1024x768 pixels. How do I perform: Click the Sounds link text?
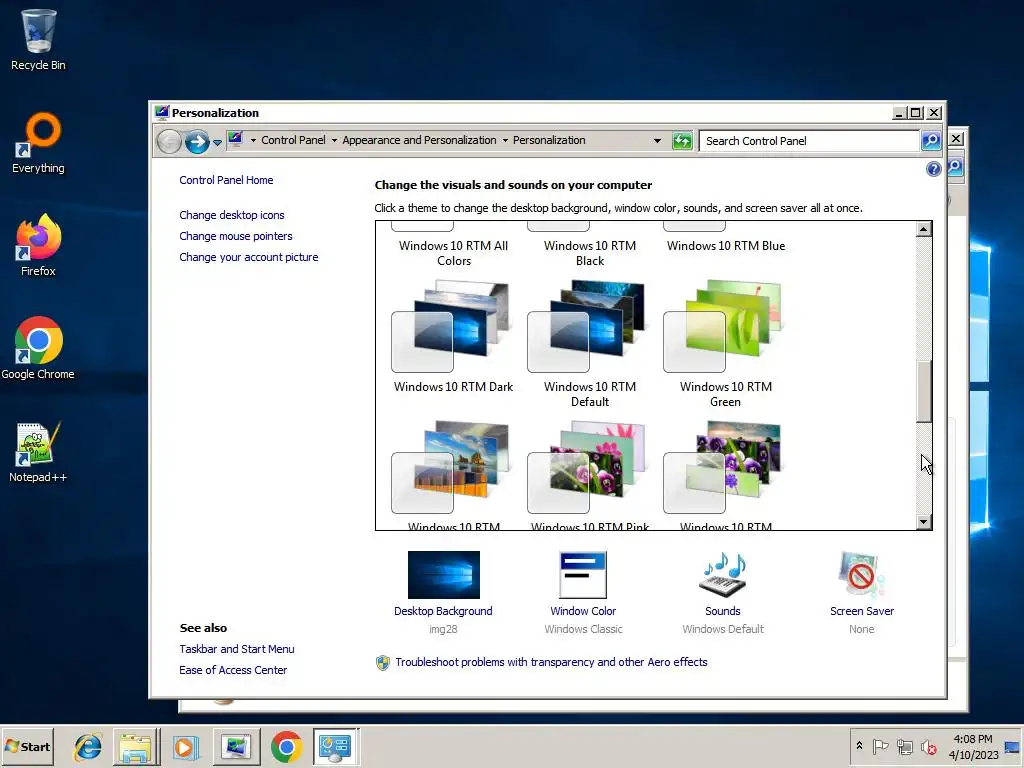click(722, 611)
